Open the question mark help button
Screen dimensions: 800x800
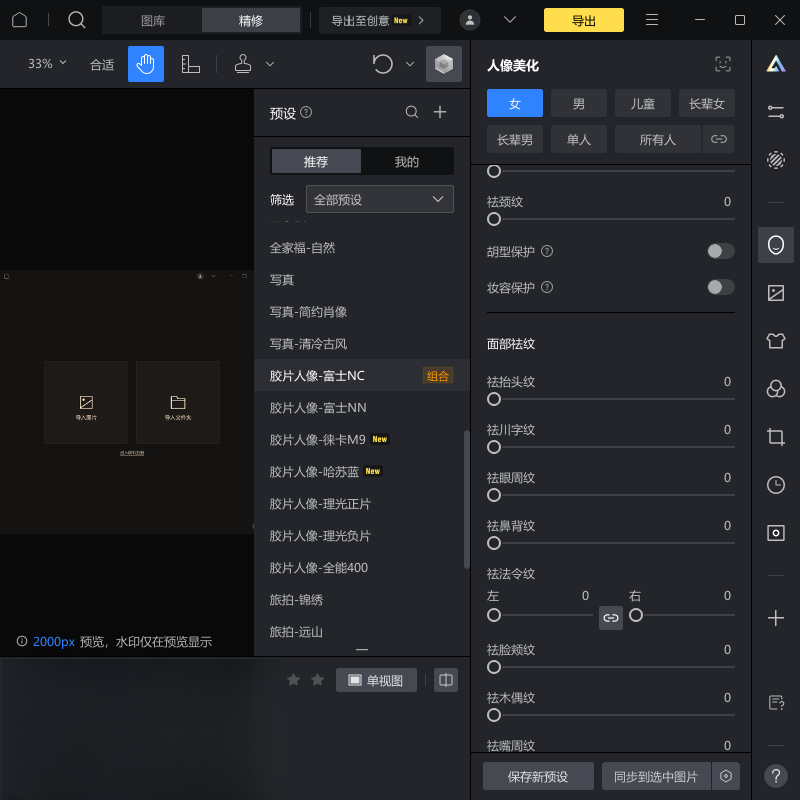pos(776,776)
